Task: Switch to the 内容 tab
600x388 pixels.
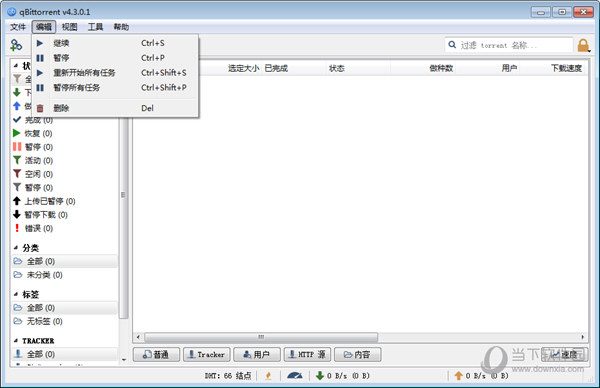Action: [x=357, y=355]
